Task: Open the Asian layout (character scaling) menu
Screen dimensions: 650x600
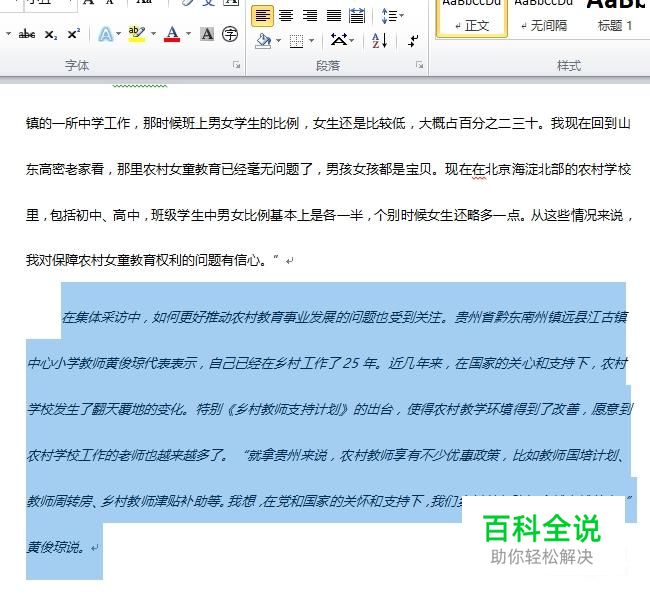Action: coord(342,40)
